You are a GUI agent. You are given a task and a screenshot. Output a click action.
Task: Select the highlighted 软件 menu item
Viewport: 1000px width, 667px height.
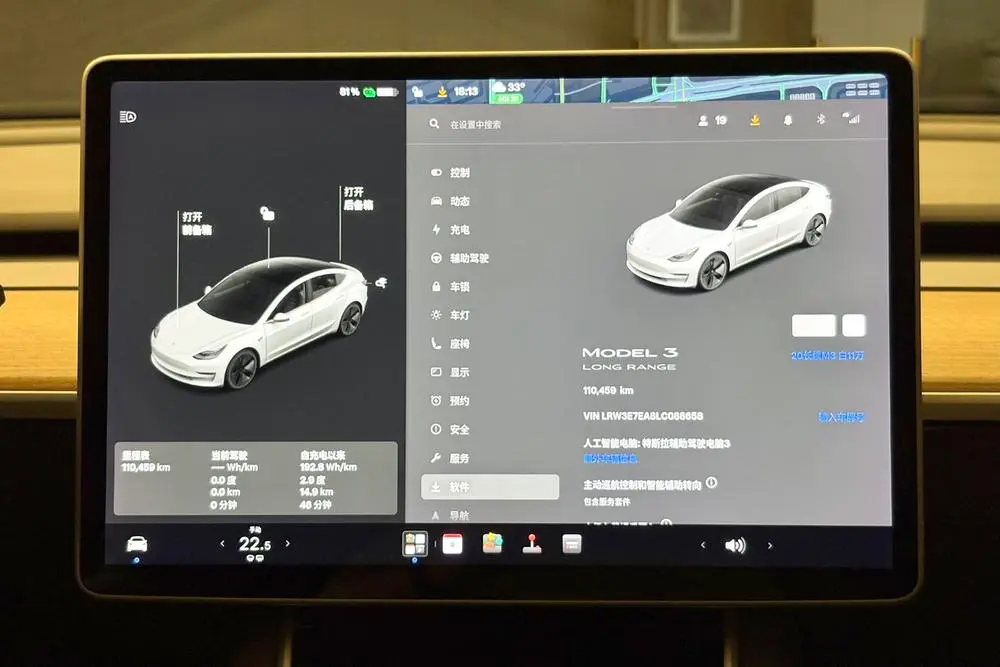[x=490, y=487]
